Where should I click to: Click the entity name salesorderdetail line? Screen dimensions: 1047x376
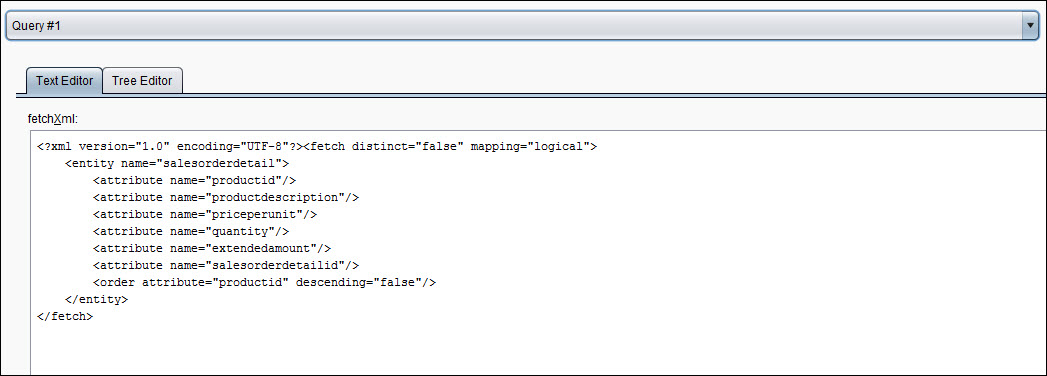176,163
